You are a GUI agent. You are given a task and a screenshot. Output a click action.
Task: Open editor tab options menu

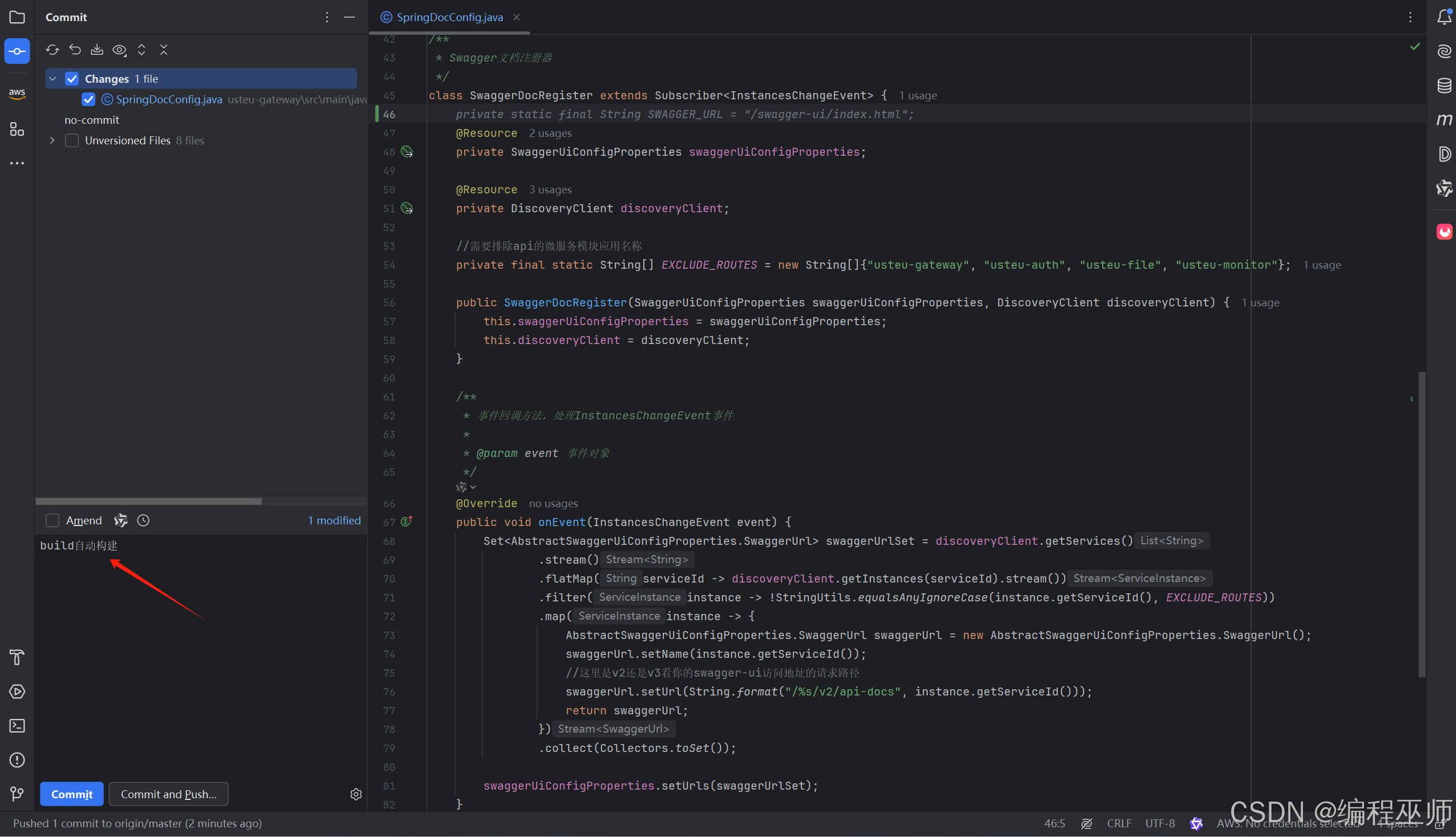pos(1410,17)
